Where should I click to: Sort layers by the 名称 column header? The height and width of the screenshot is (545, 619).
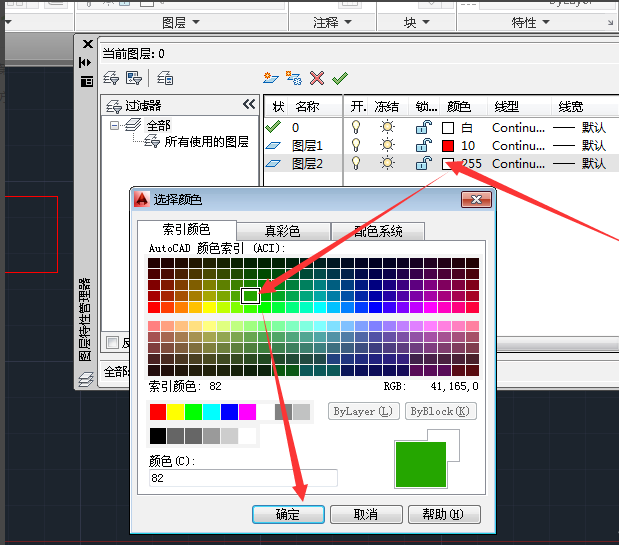coord(307,106)
